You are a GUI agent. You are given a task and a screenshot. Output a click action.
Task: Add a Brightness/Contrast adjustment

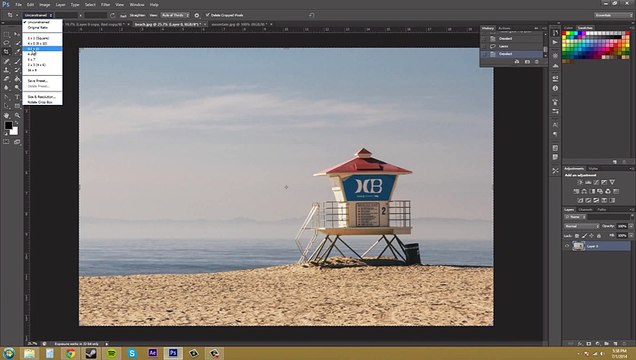click(580, 182)
